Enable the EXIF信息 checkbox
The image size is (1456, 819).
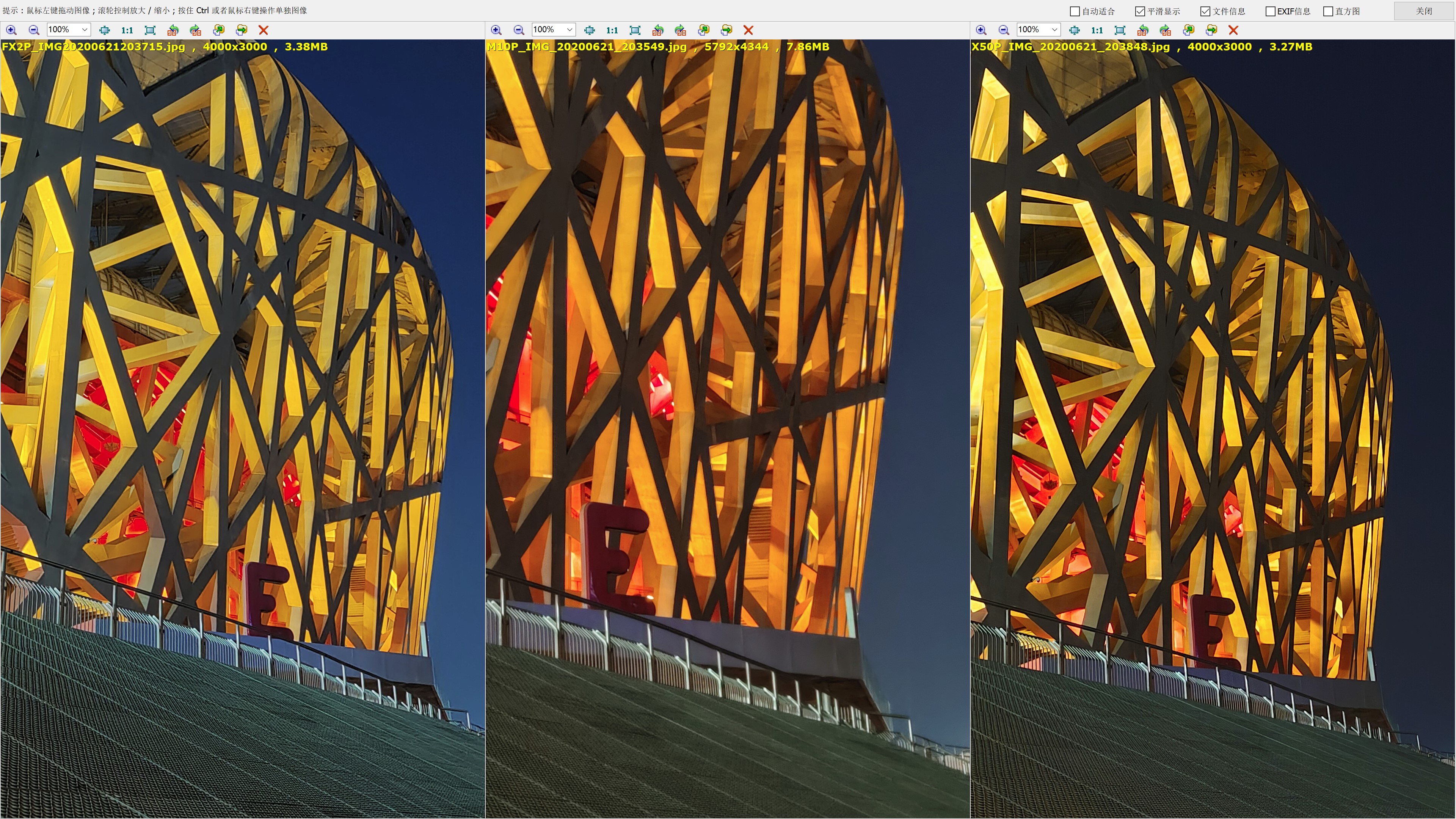1270,11
